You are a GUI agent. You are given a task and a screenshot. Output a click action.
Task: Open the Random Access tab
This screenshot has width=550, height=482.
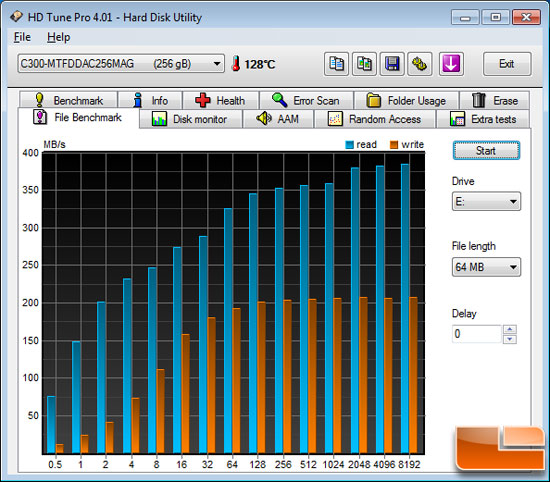(x=375, y=119)
